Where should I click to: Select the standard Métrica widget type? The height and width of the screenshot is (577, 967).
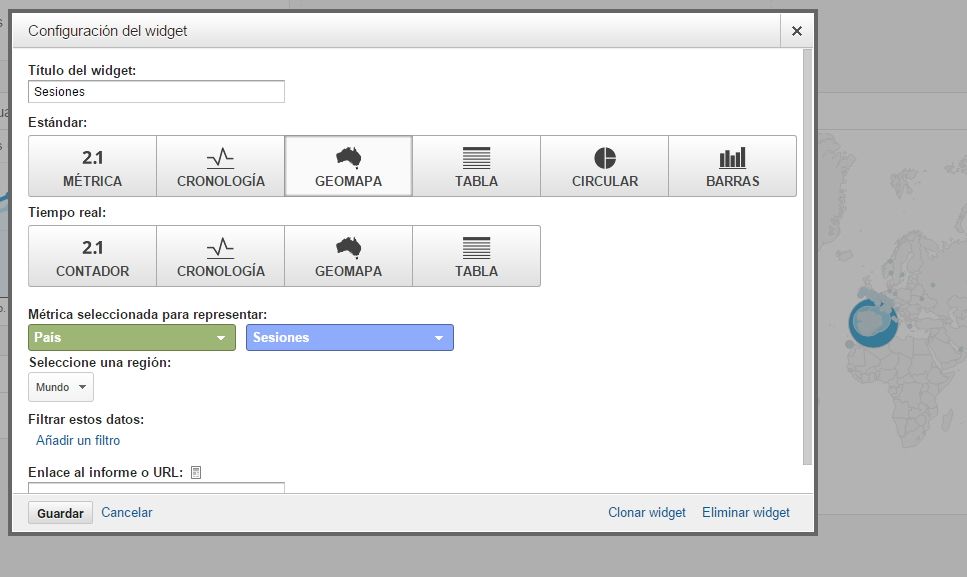(x=93, y=166)
